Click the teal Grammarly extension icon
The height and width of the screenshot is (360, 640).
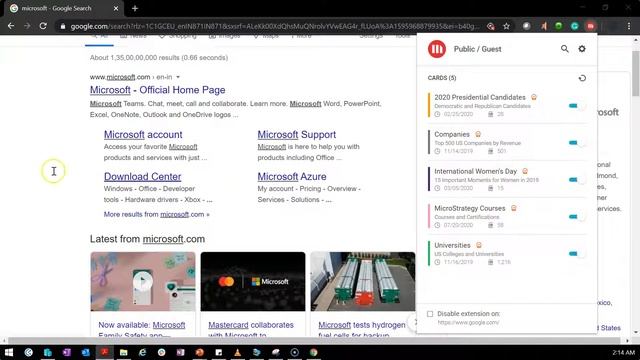click(575, 26)
